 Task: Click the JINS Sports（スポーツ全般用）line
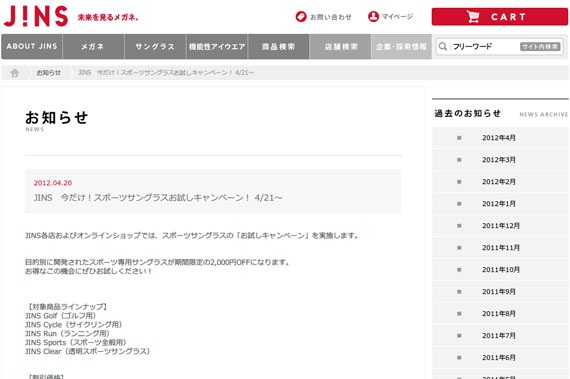click(x=76, y=342)
